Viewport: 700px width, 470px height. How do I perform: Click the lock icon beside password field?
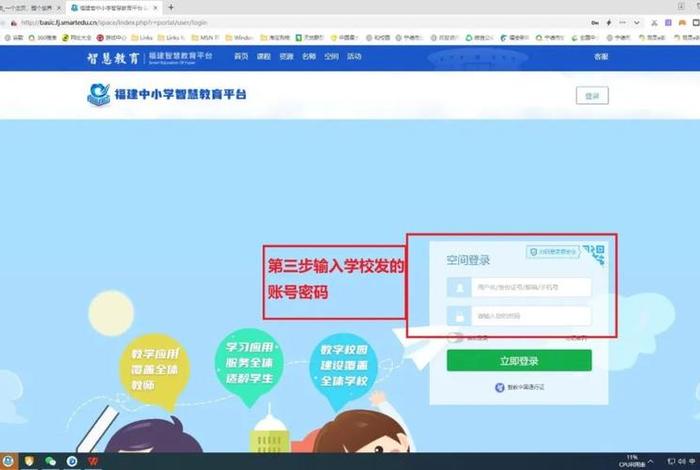coord(459,316)
